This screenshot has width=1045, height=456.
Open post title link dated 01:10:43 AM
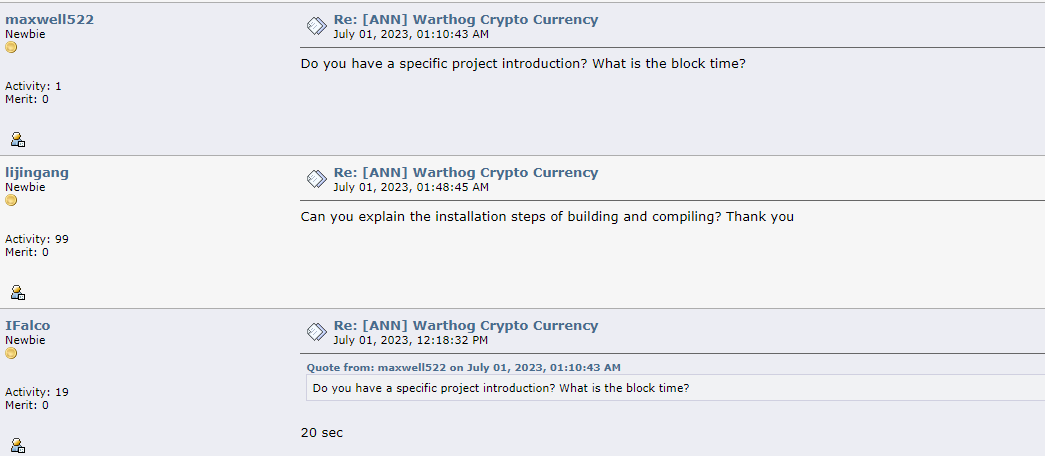click(x=466, y=19)
